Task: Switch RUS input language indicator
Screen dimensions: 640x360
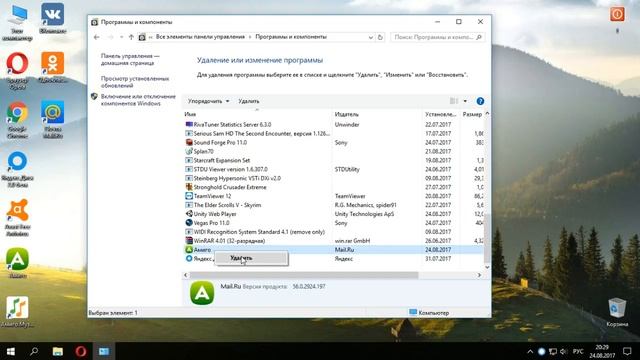Action: point(578,351)
